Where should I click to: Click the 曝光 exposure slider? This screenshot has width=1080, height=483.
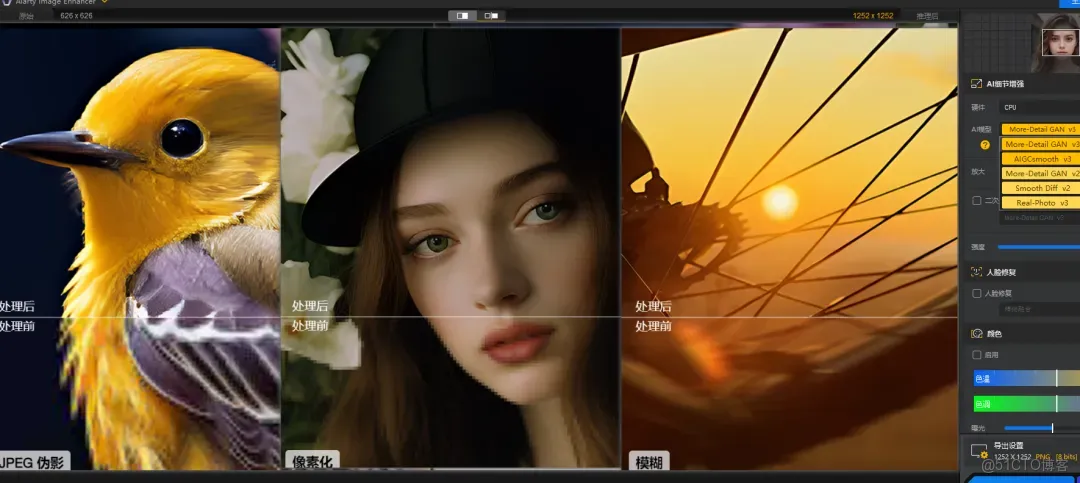click(1041, 429)
